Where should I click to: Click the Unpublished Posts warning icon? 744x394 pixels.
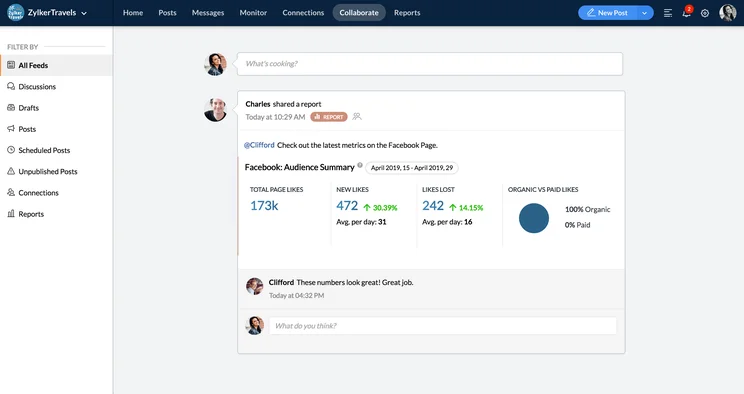11,171
